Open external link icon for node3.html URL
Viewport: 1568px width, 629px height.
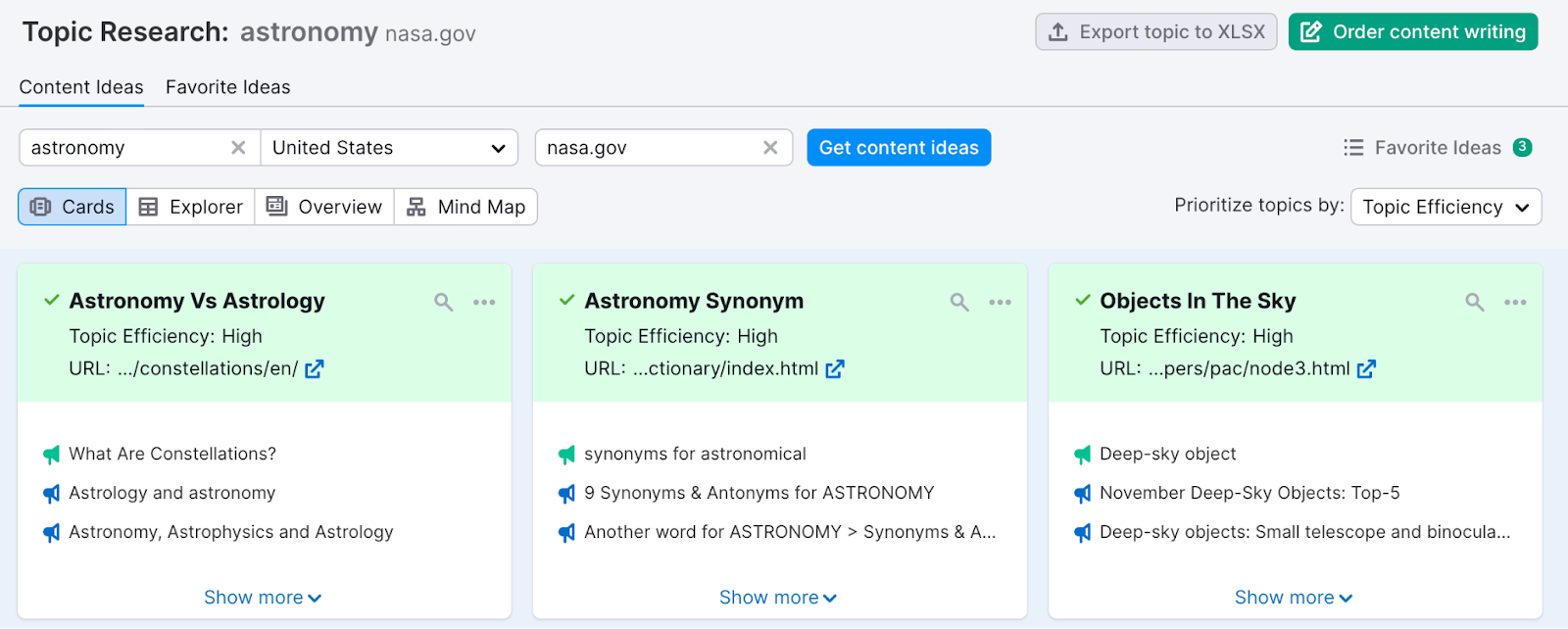click(1367, 369)
